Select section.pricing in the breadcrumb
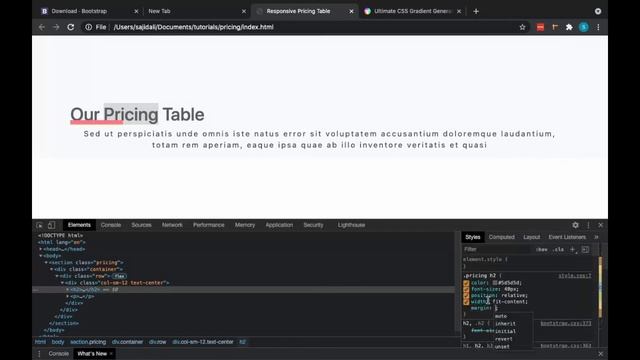 [x=88, y=342]
